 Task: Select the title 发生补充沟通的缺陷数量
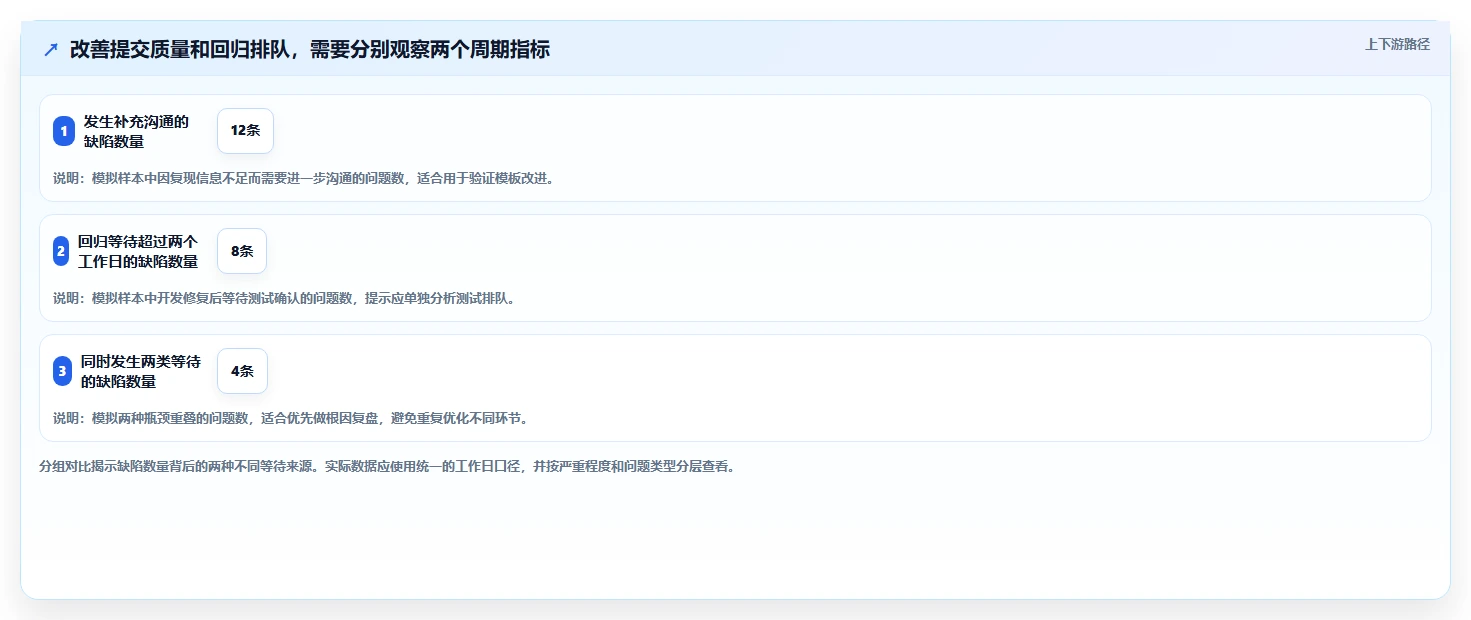(x=136, y=131)
